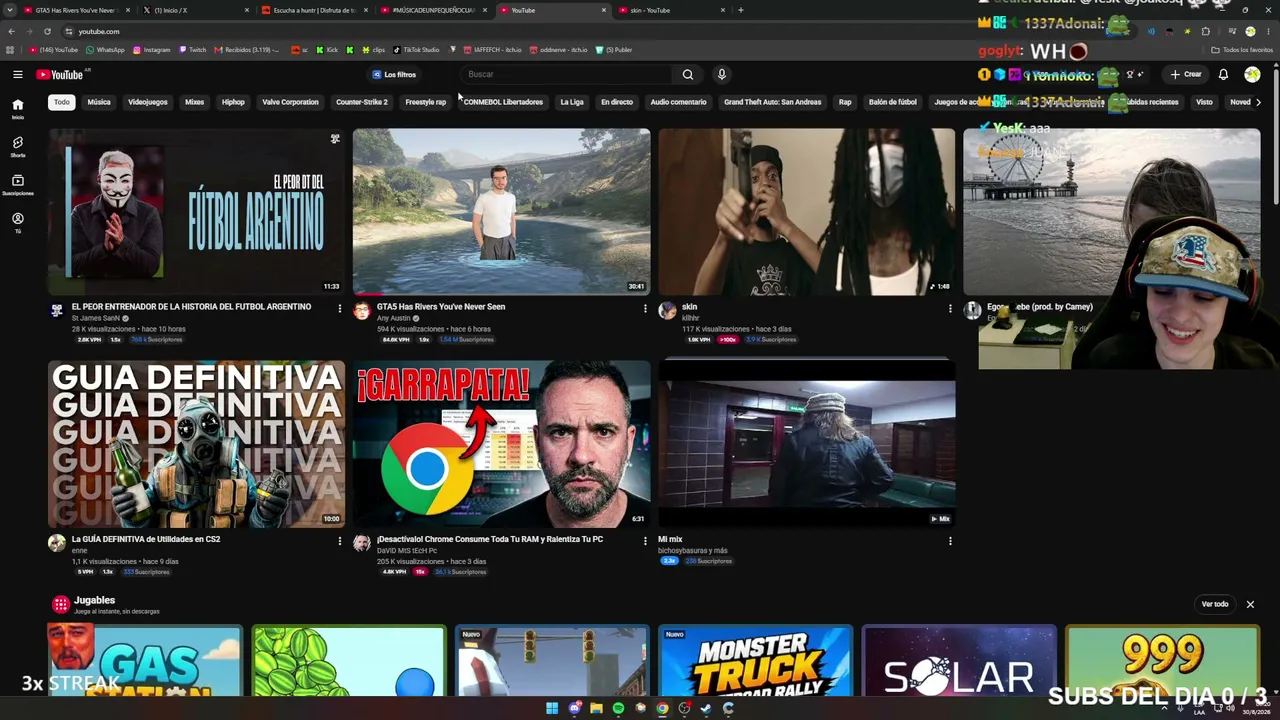Click the Crear button
The width and height of the screenshot is (1280, 720).
point(1186,74)
